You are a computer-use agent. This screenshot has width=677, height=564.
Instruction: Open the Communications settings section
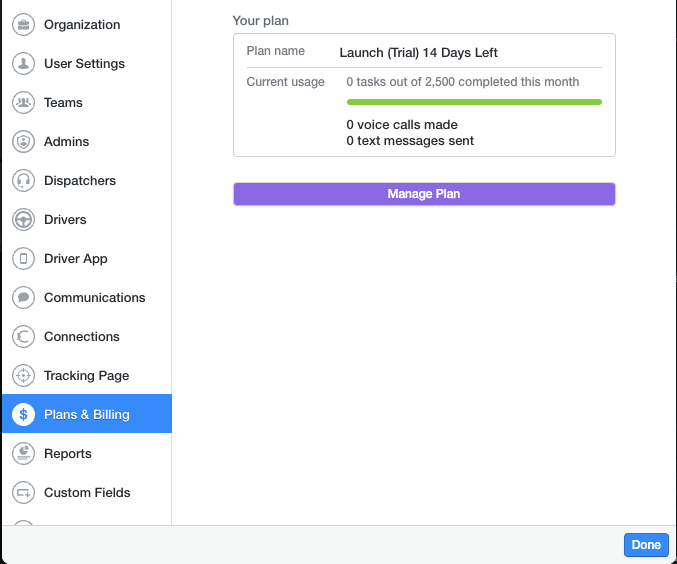[x=87, y=298]
